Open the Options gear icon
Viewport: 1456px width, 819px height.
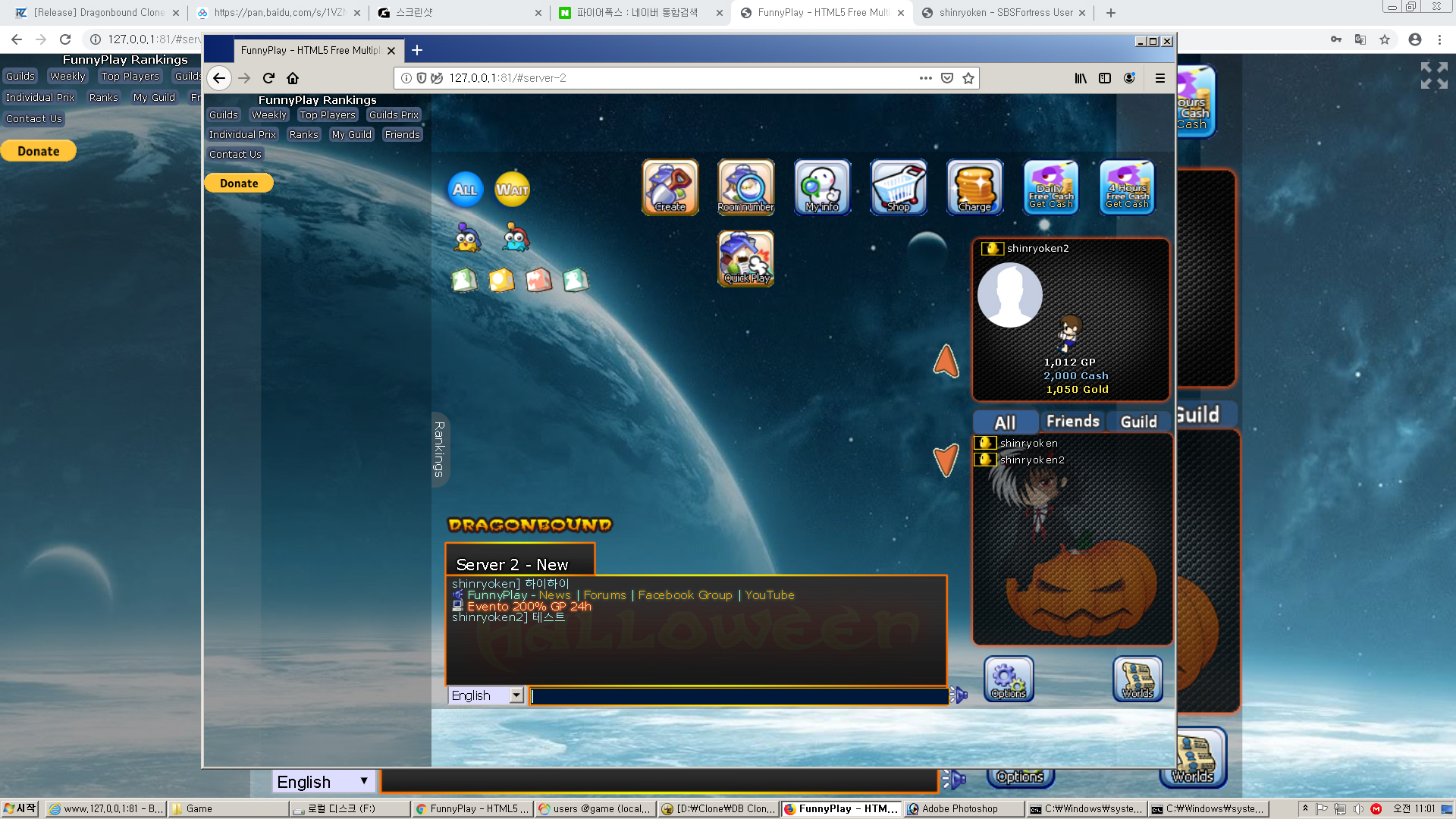tap(1009, 678)
